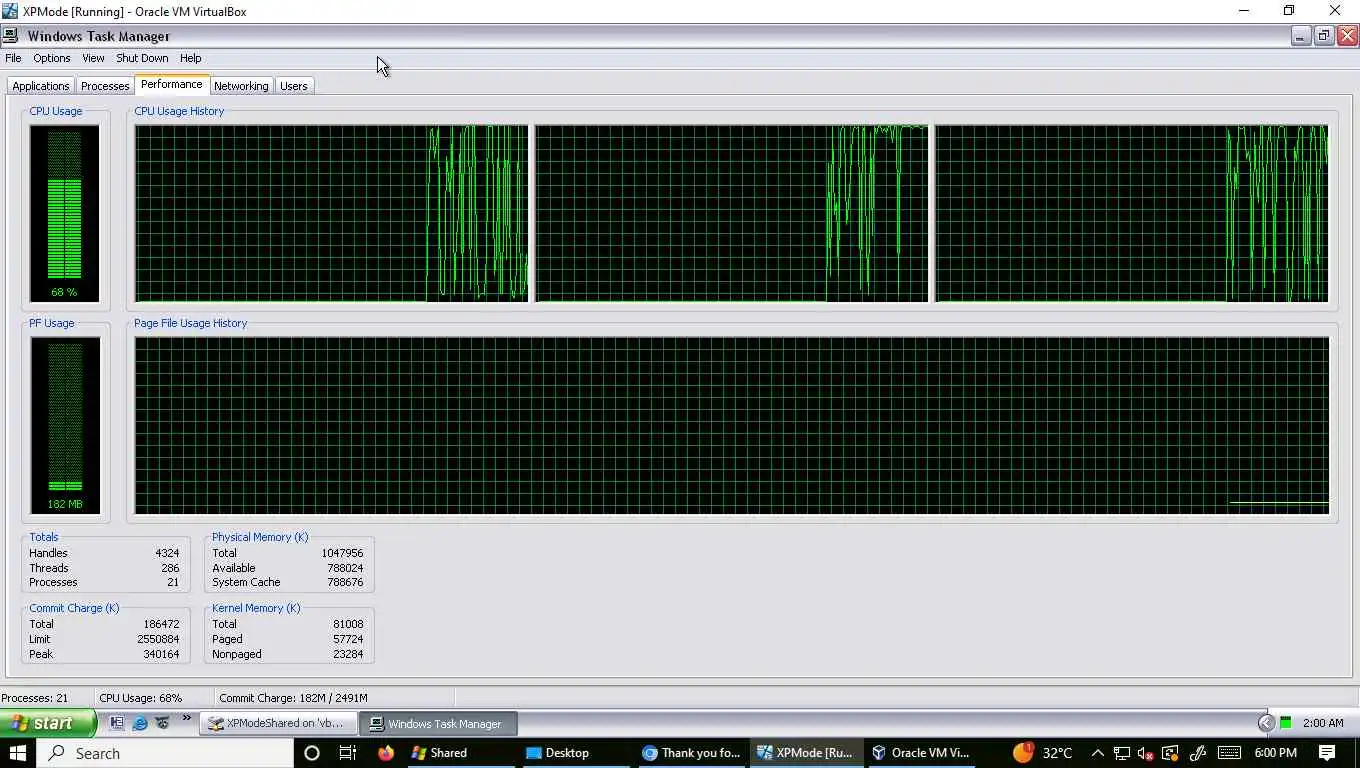Click status bar 'Processes: 21'

click(35, 698)
